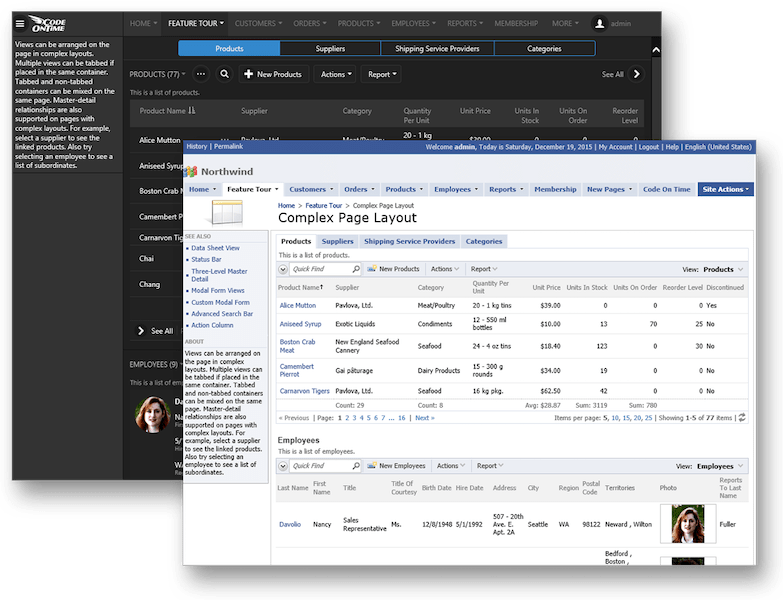Click Quick Find field in Employees view

(x=321, y=466)
